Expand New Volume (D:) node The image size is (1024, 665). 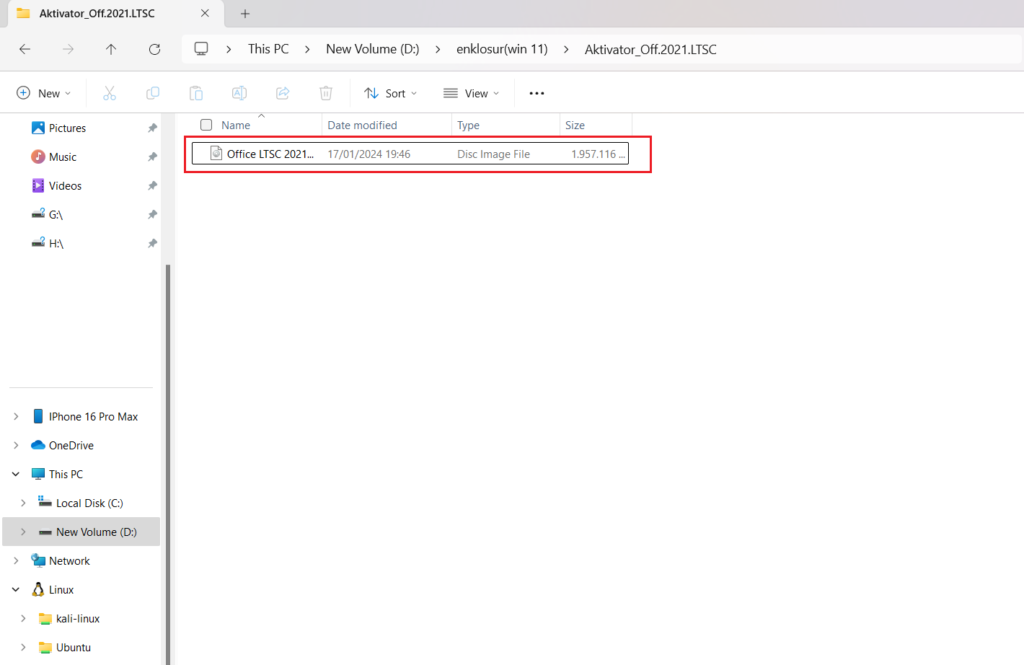pyautogui.click(x=23, y=532)
